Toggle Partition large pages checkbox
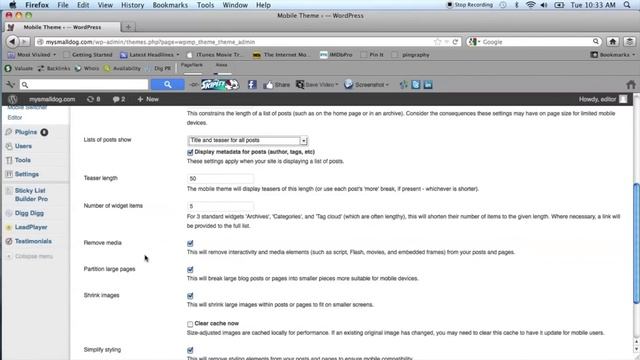Viewport: 640px width, 360px height. pos(190,270)
